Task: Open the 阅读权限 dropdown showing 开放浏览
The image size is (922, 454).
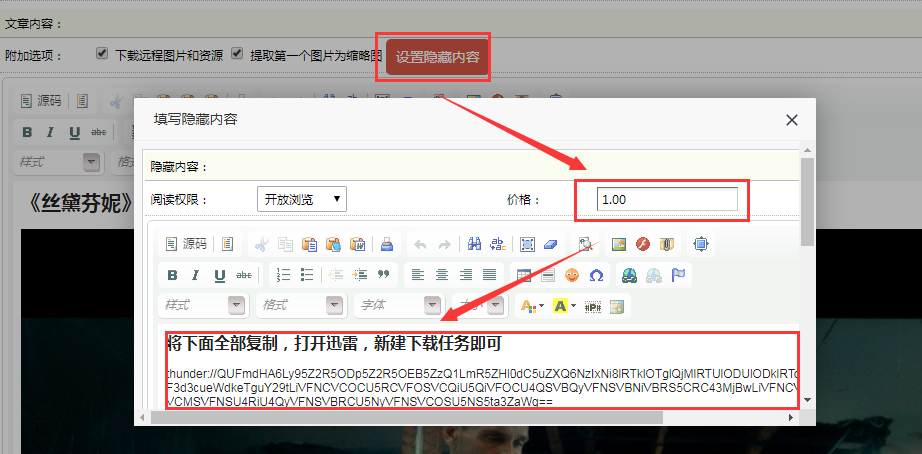Action: tap(301, 199)
